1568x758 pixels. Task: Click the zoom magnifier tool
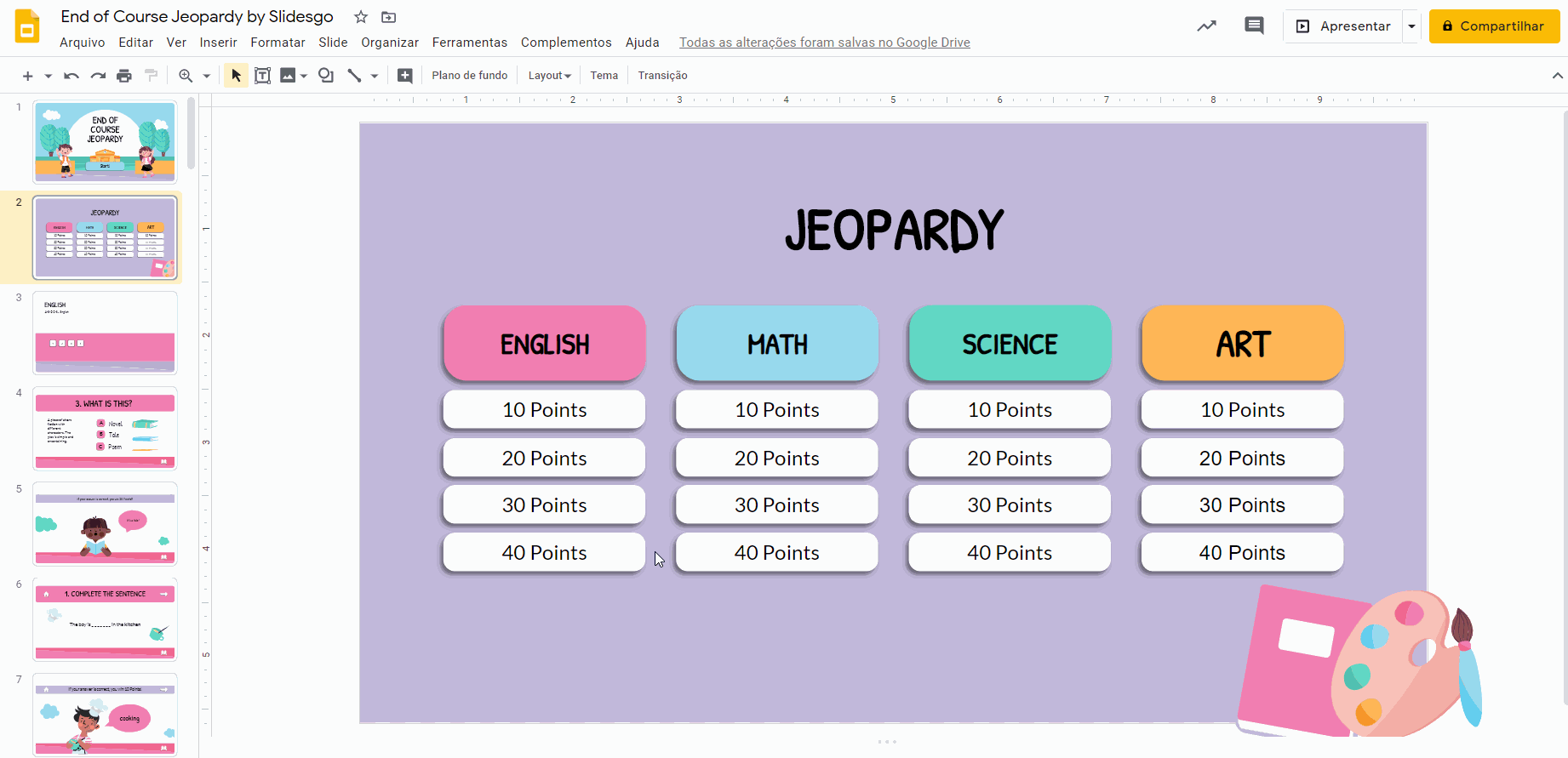pos(186,76)
